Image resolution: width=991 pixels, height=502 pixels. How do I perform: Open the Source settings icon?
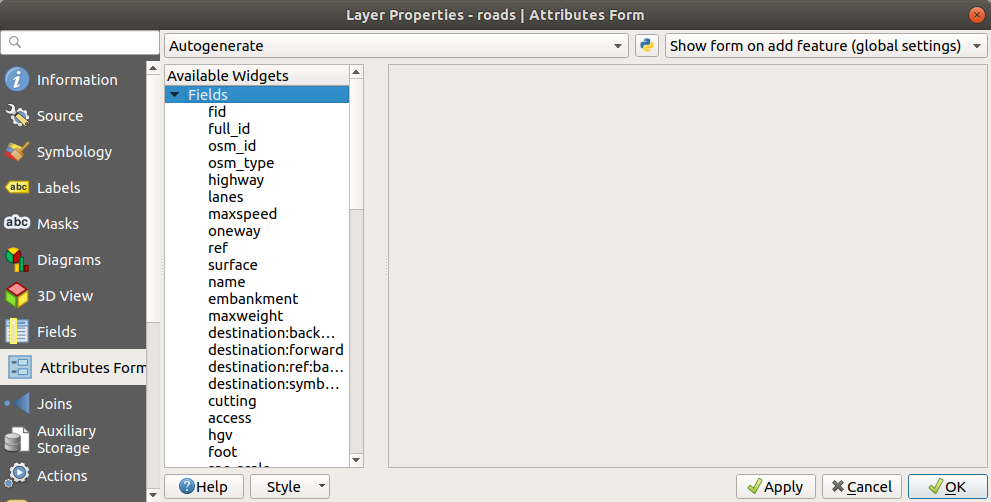point(17,116)
